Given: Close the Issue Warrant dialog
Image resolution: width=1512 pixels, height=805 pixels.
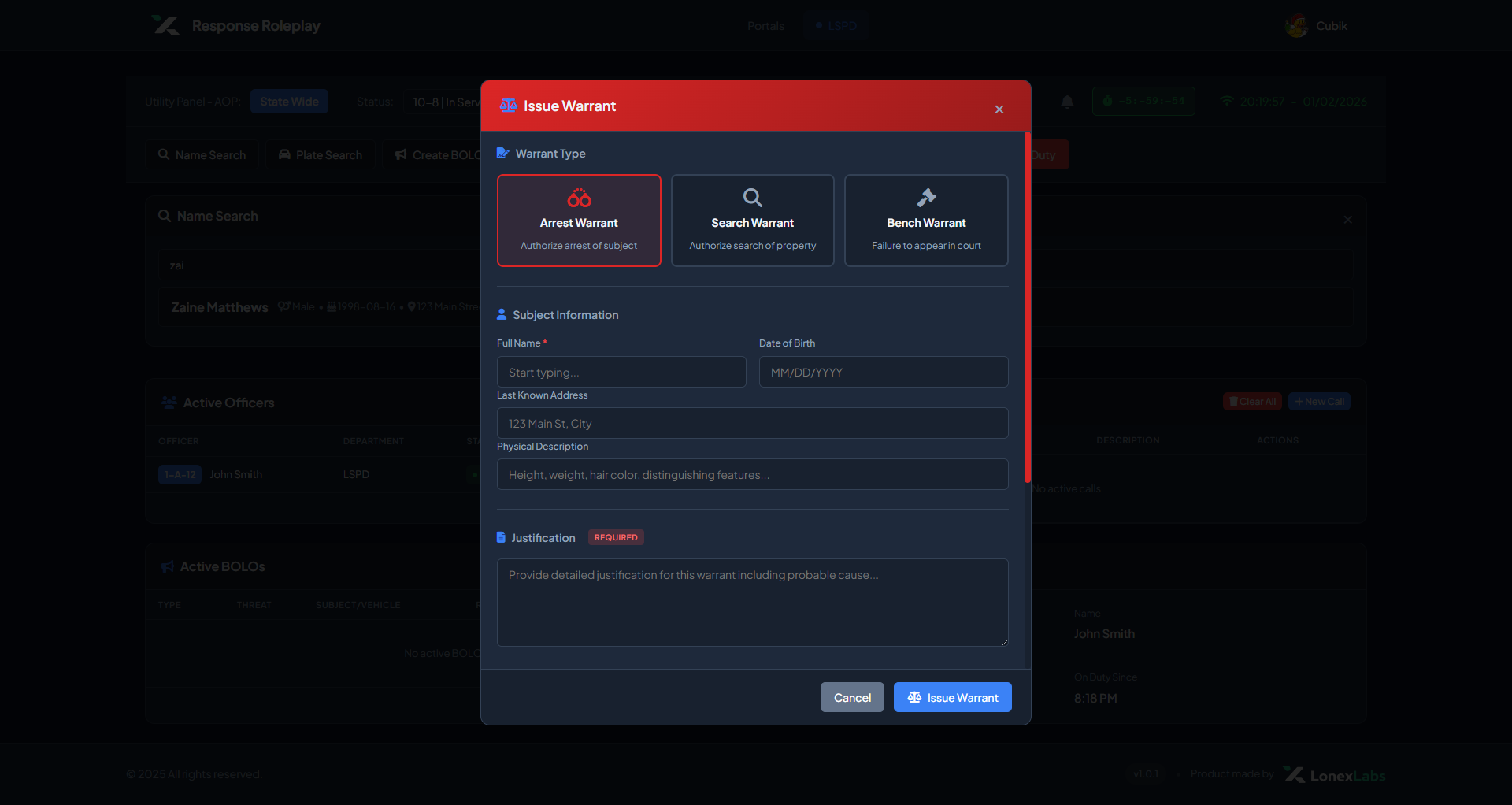Looking at the screenshot, I should pos(999,109).
